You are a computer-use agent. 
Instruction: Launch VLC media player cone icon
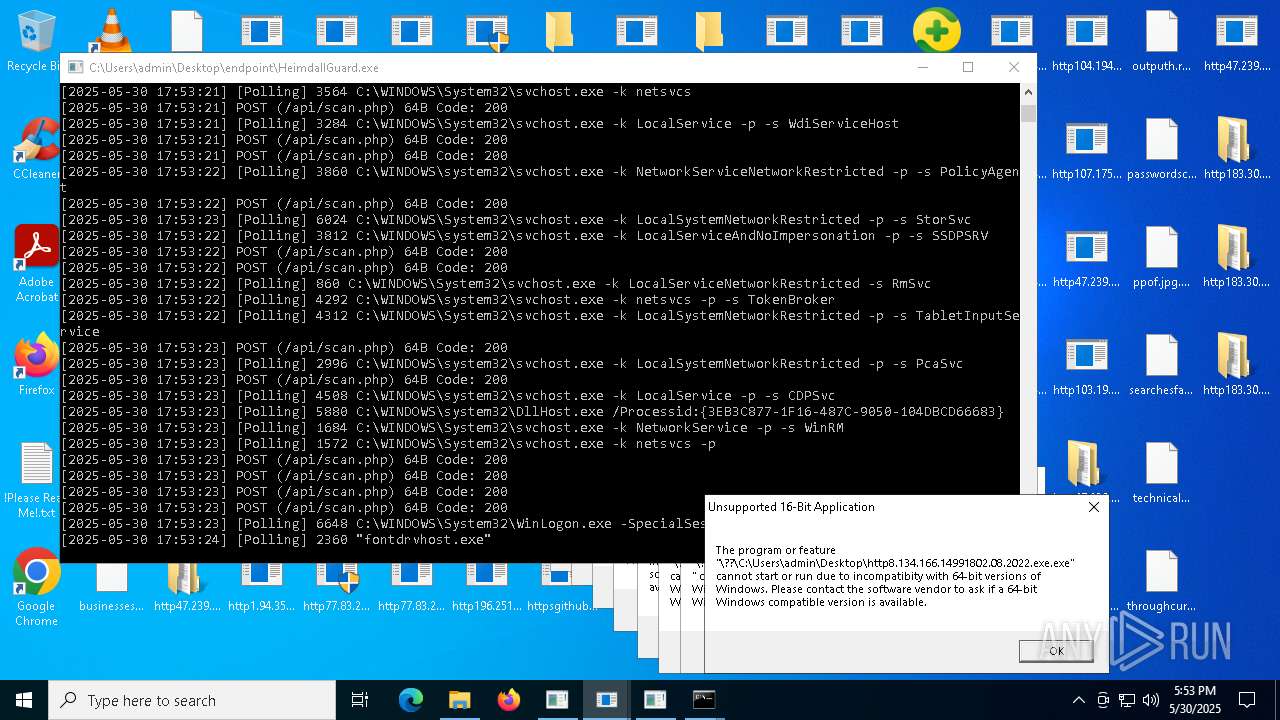click(111, 30)
